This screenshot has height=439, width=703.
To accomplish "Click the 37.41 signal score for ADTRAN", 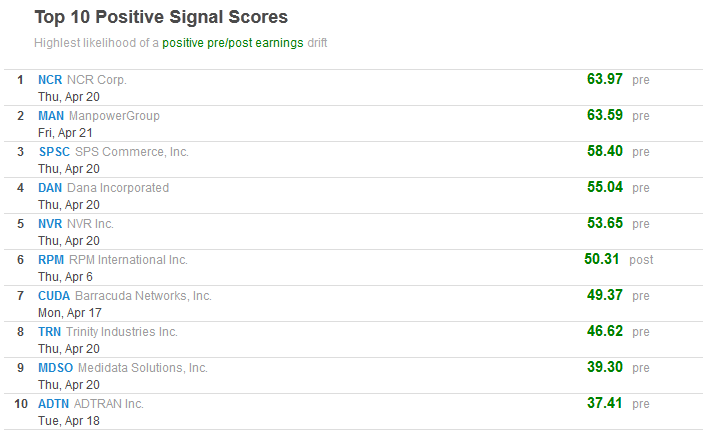I will [x=605, y=403].
